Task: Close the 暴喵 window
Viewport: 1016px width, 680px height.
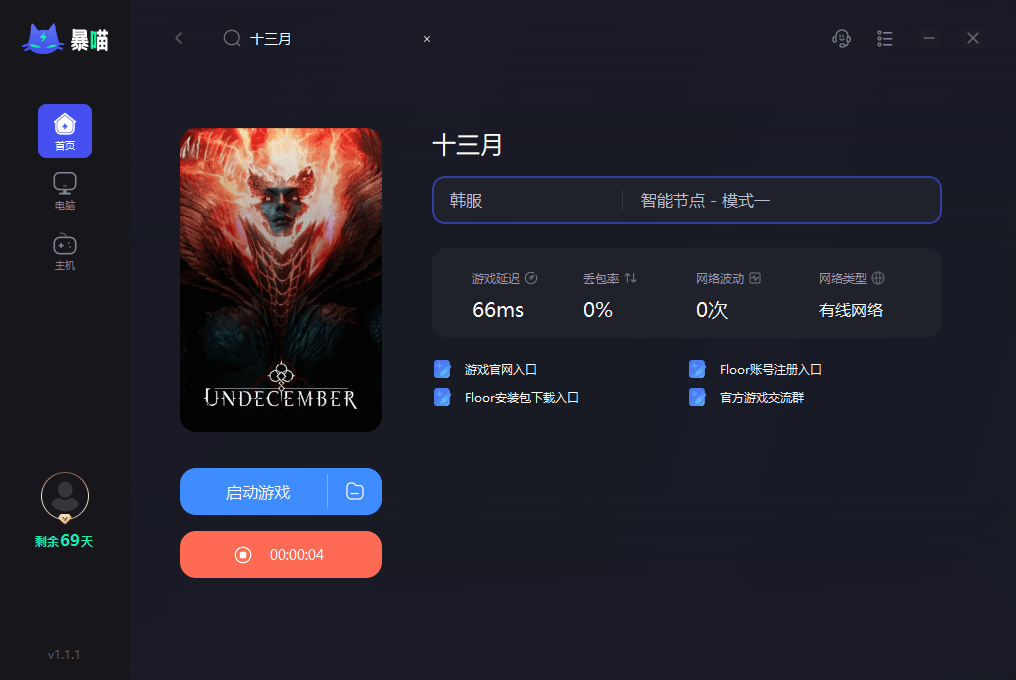Action: 973,38
